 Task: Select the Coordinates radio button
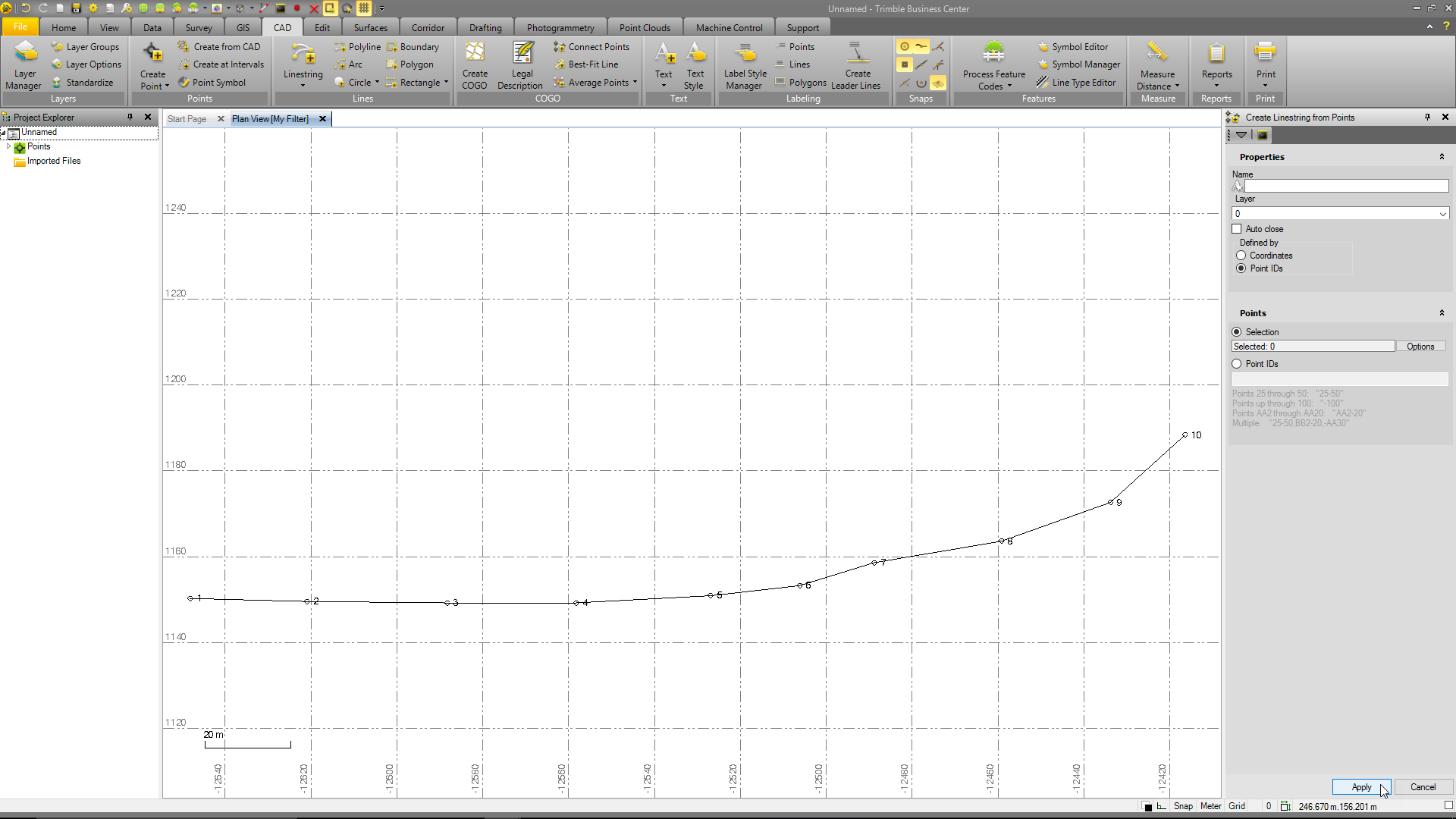click(1241, 256)
